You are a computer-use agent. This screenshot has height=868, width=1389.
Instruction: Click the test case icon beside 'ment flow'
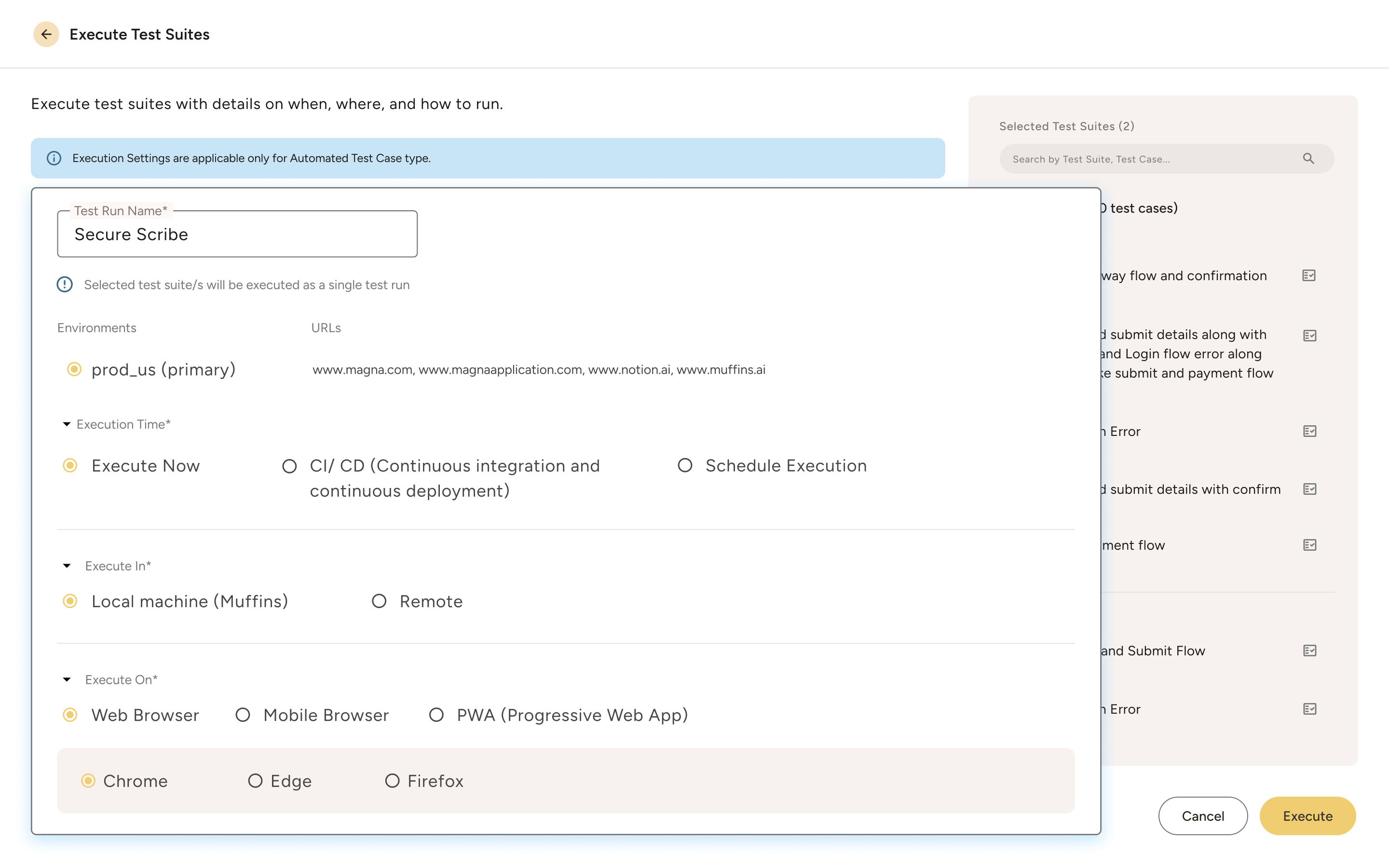1310,545
